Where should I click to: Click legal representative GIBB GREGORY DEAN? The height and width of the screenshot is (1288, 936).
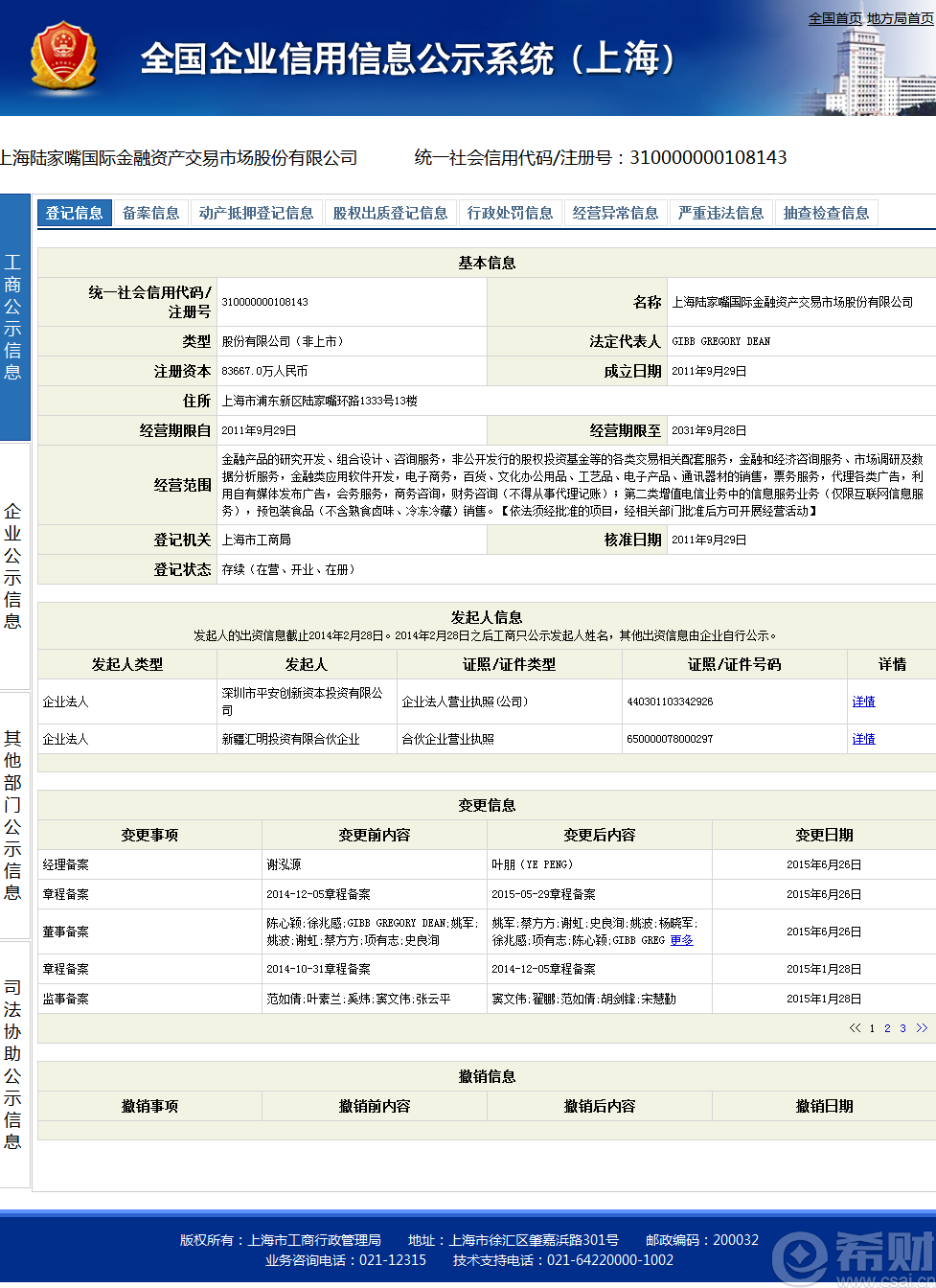pyautogui.click(x=721, y=341)
